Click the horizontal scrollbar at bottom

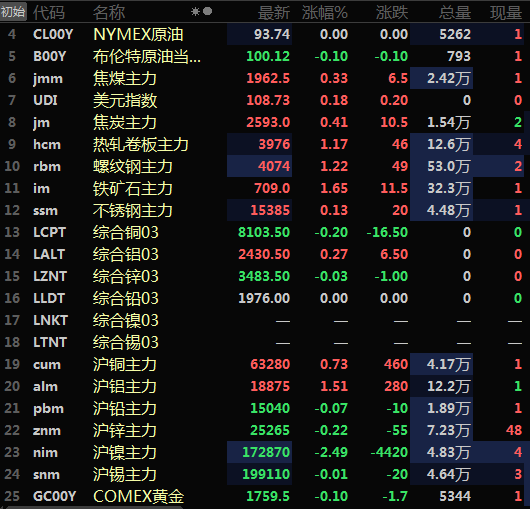click(x=95, y=508)
